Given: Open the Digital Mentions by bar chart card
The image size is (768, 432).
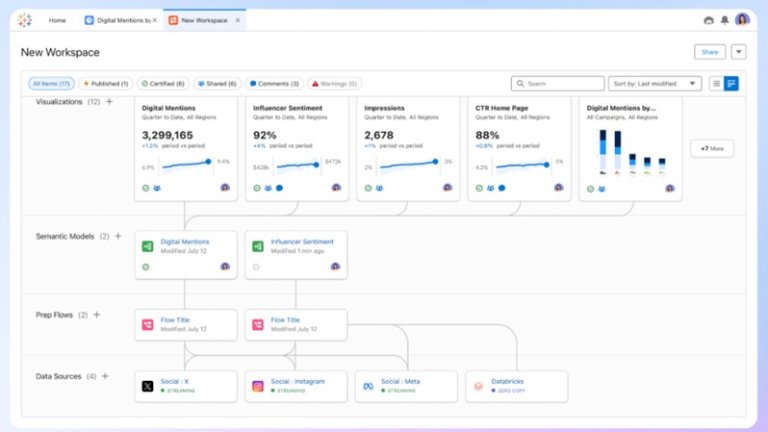Looking at the screenshot, I should 630,148.
